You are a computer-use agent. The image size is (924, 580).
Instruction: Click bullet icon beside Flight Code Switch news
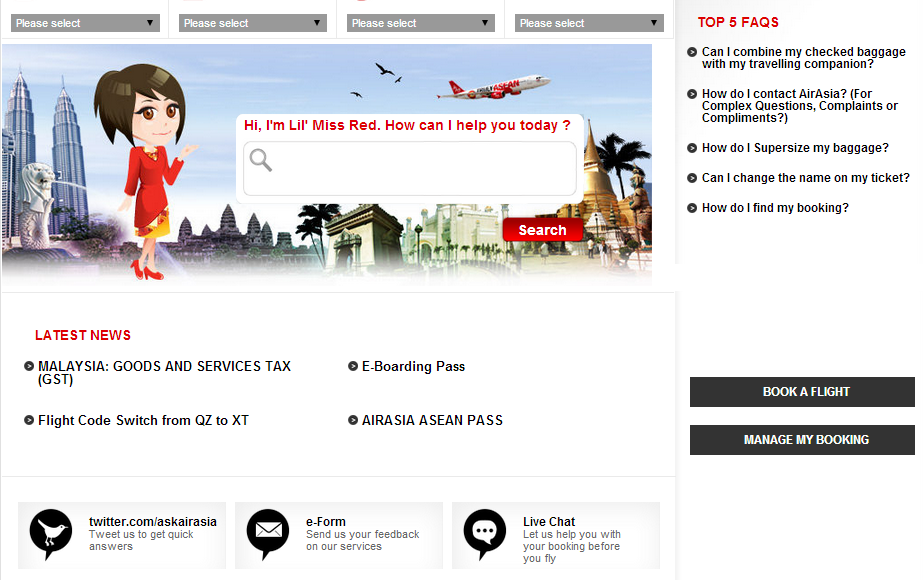(x=29, y=420)
